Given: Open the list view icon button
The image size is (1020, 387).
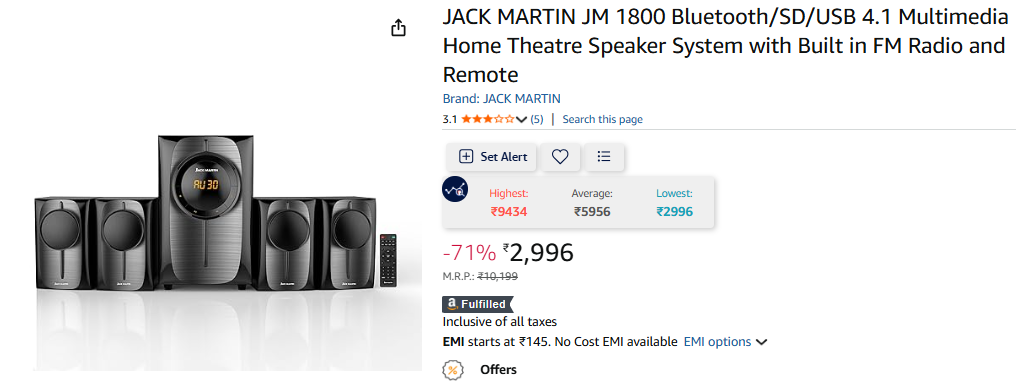Looking at the screenshot, I should 604,157.
